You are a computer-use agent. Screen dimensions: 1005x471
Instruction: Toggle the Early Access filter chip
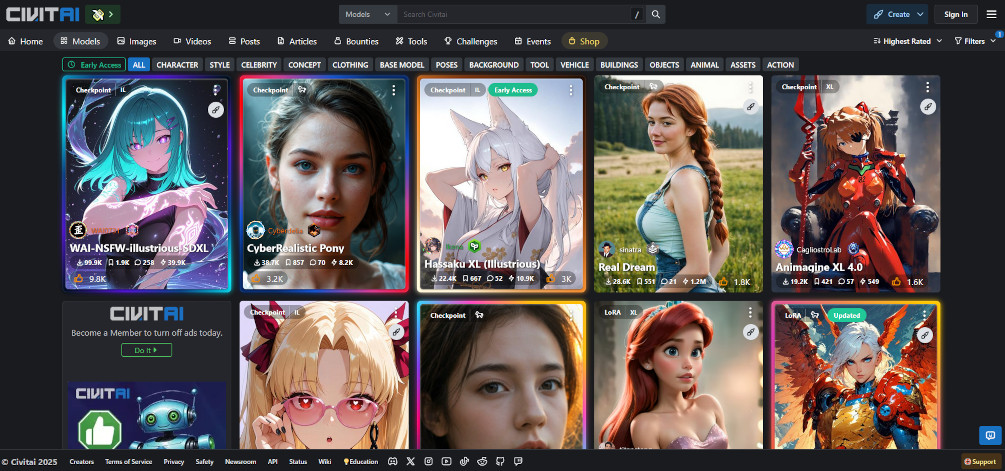coord(94,65)
